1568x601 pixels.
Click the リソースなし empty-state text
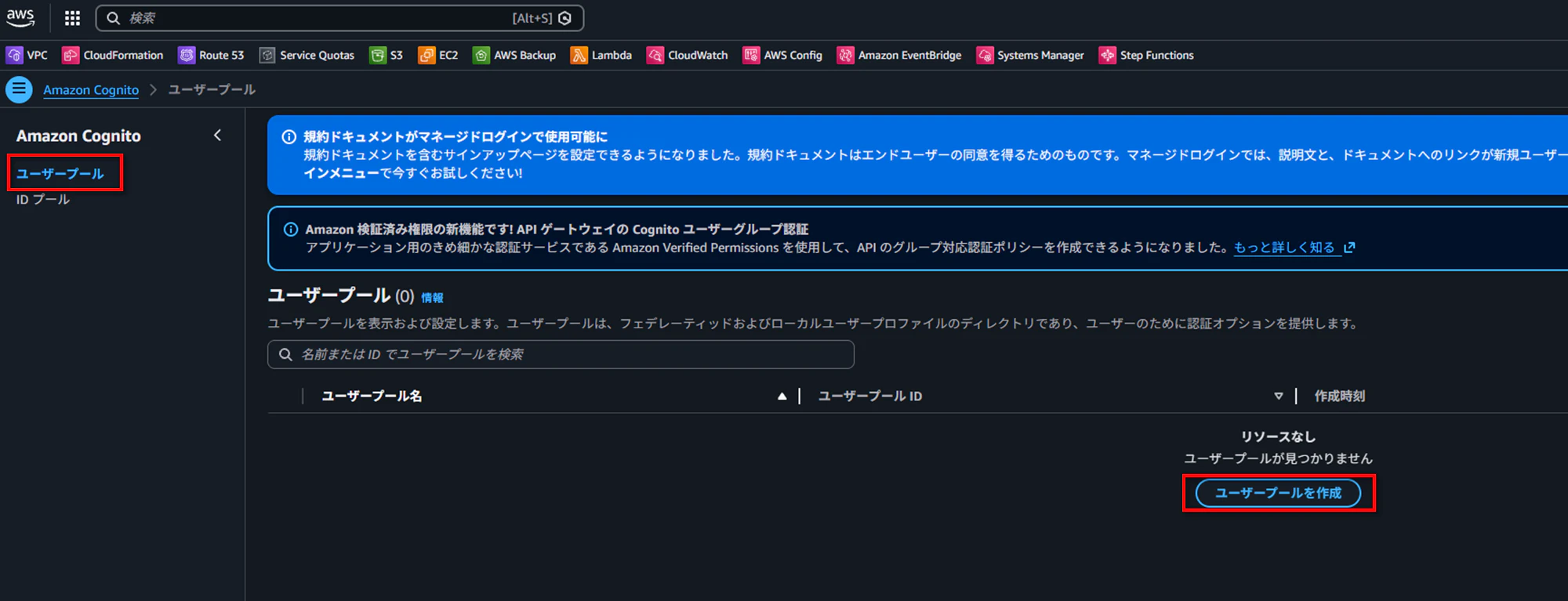pos(1278,436)
